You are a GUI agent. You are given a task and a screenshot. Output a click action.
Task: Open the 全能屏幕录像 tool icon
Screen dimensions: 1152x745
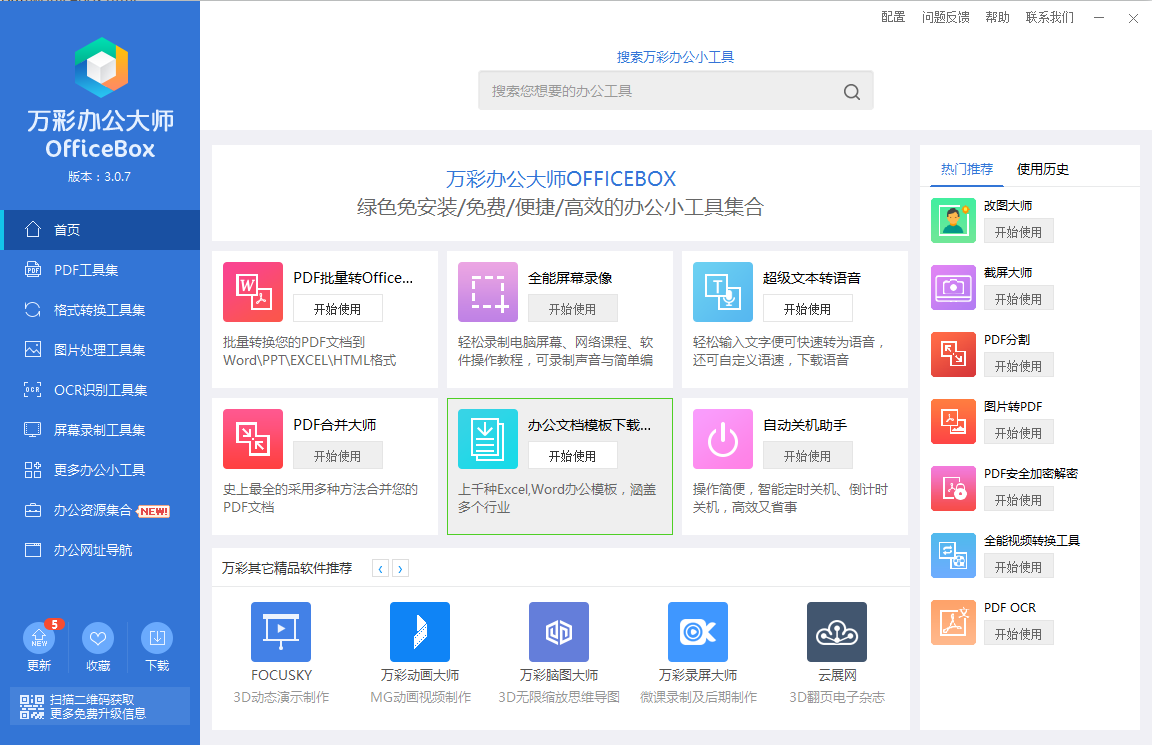click(488, 292)
